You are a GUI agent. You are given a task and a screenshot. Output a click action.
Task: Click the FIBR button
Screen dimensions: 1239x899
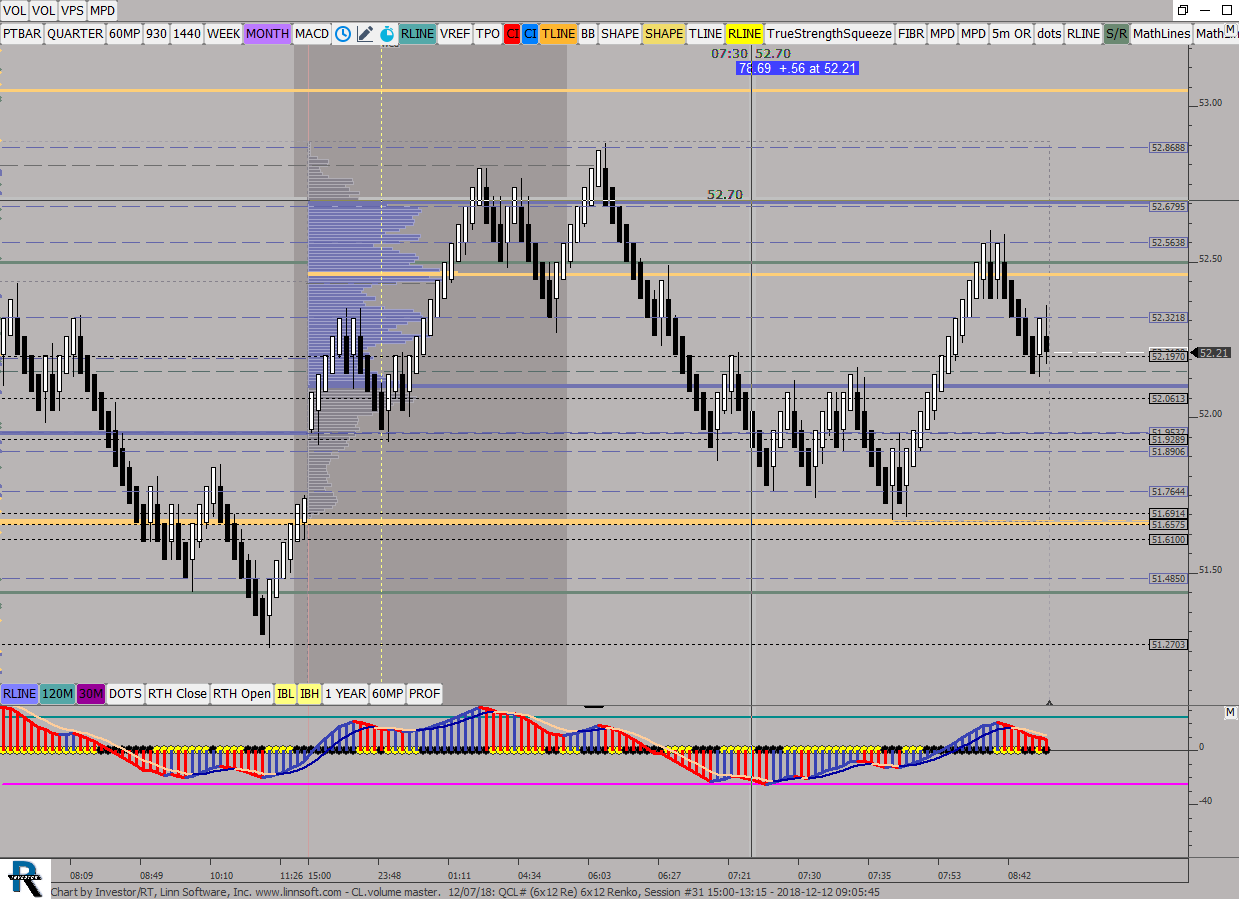(x=911, y=34)
